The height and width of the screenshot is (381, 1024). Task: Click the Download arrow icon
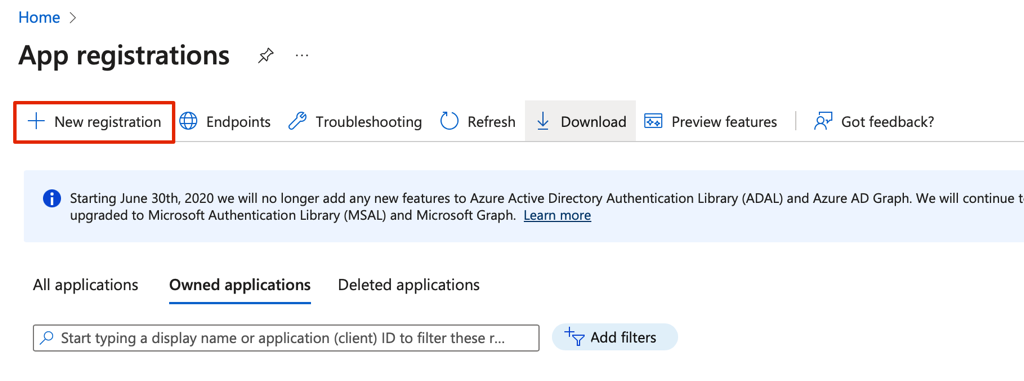543,122
